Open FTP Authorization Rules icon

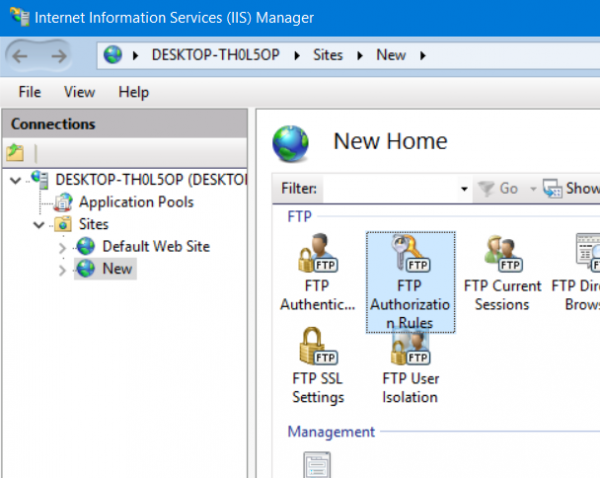[x=409, y=259]
